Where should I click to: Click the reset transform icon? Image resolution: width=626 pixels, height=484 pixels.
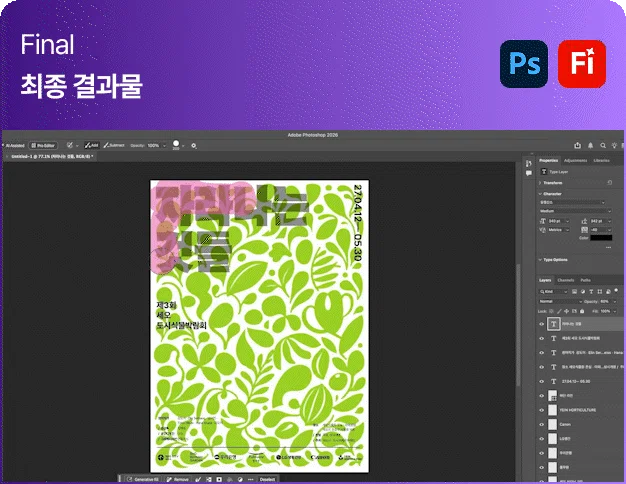coord(609,183)
